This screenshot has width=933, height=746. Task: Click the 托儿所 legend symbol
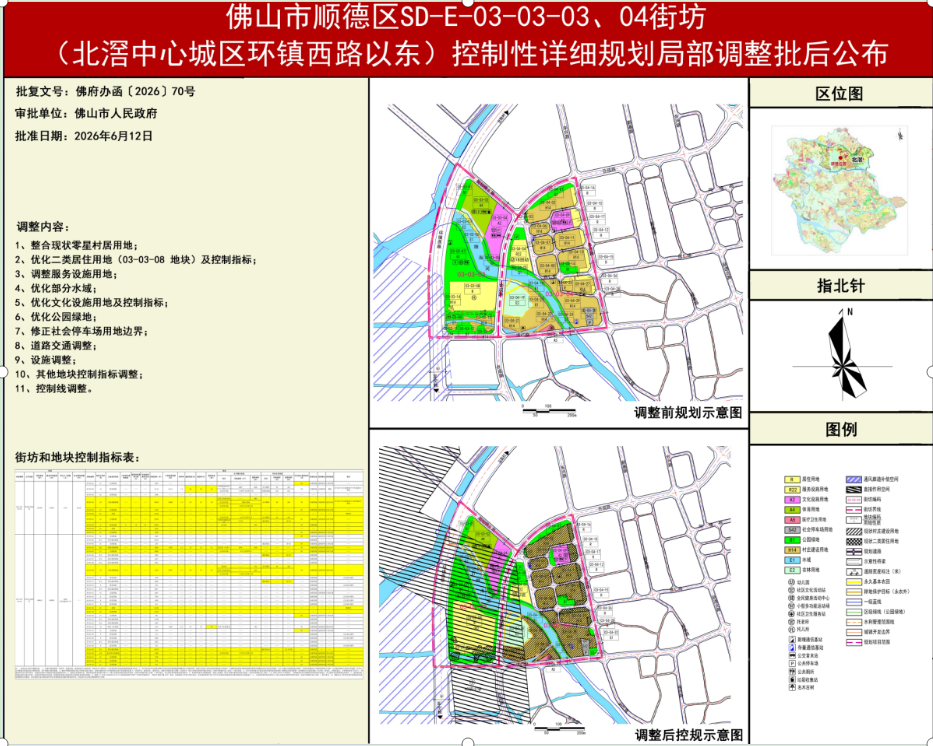coord(791,629)
